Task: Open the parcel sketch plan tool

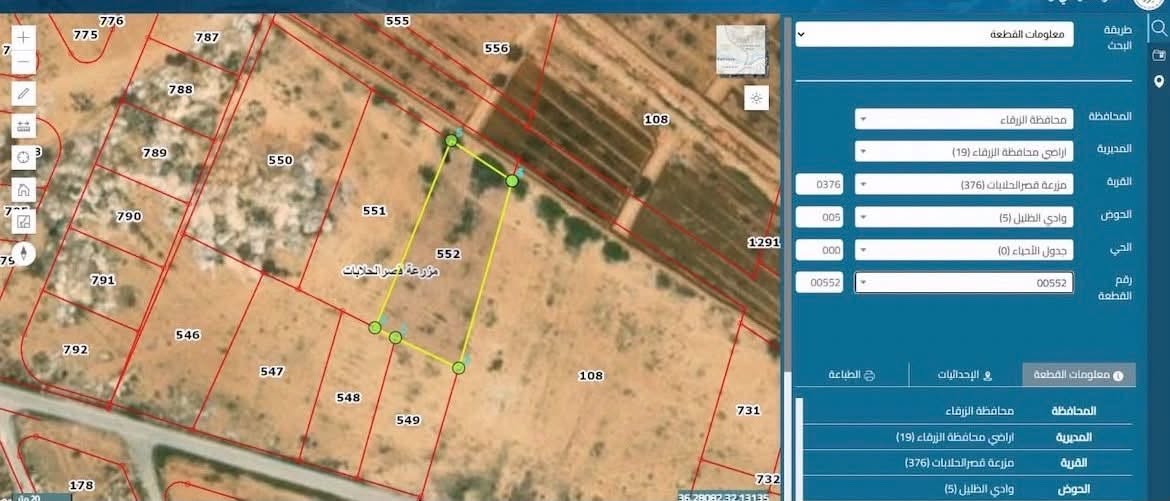Action: click(x=24, y=222)
